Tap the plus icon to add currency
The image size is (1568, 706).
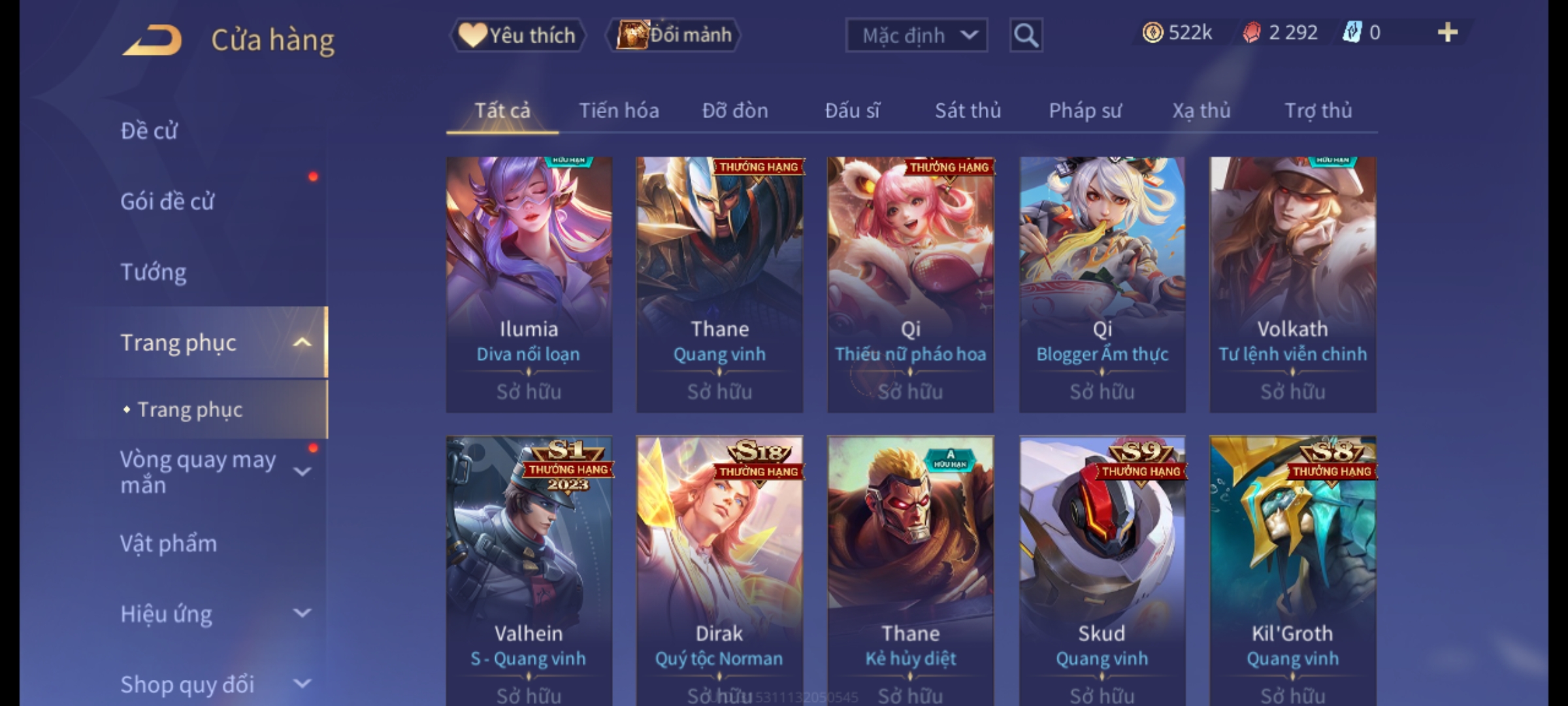1448,33
